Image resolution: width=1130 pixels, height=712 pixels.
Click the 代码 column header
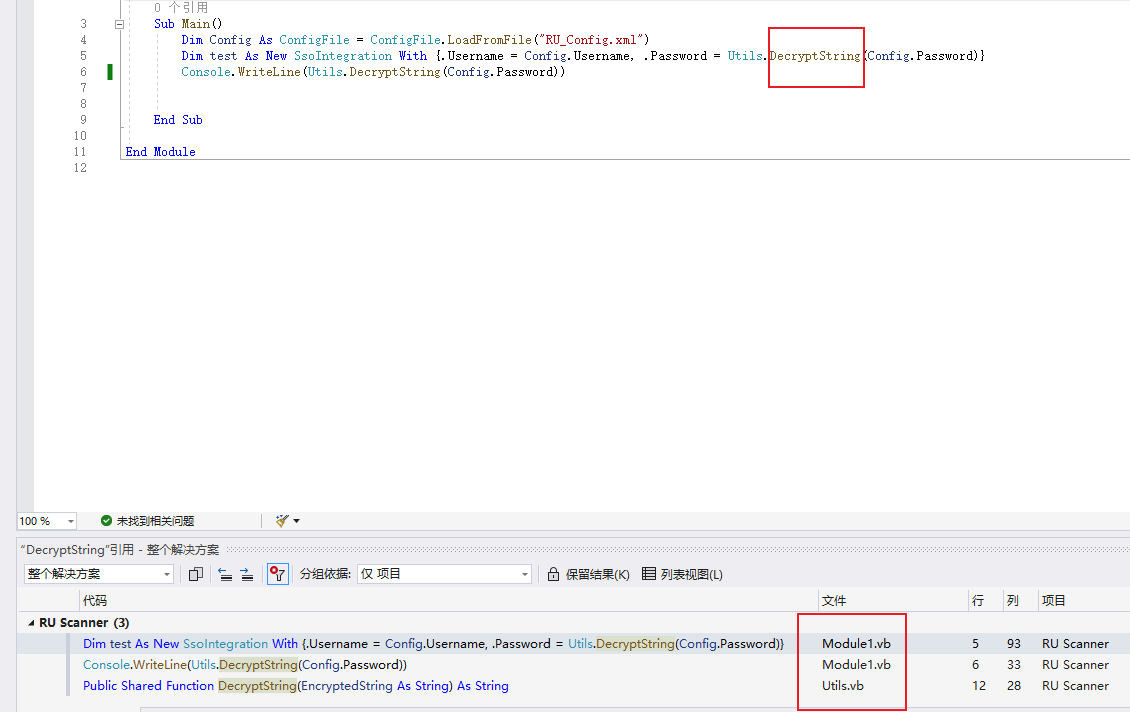(94, 600)
